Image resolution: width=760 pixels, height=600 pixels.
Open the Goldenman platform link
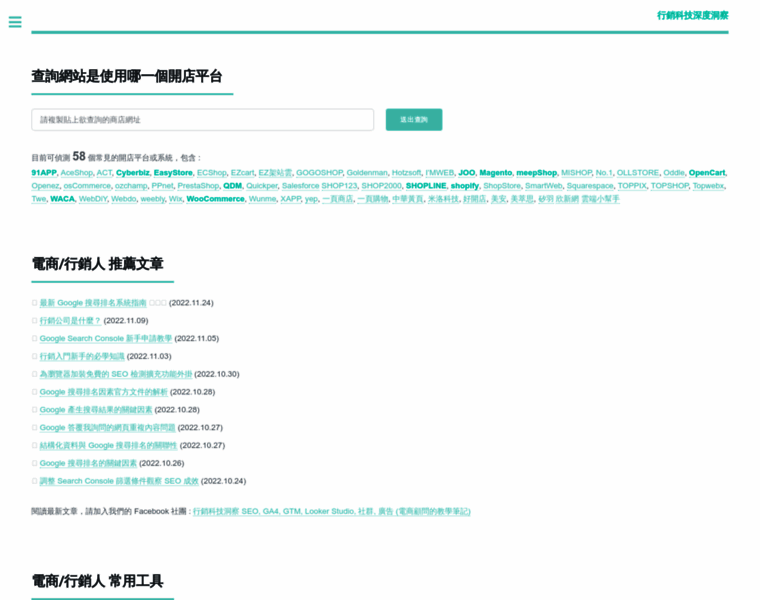tap(367, 173)
